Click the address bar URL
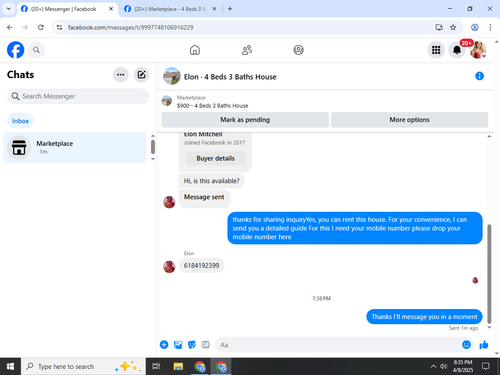This screenshot has width=500, height=375. click(x=130, y=28)
